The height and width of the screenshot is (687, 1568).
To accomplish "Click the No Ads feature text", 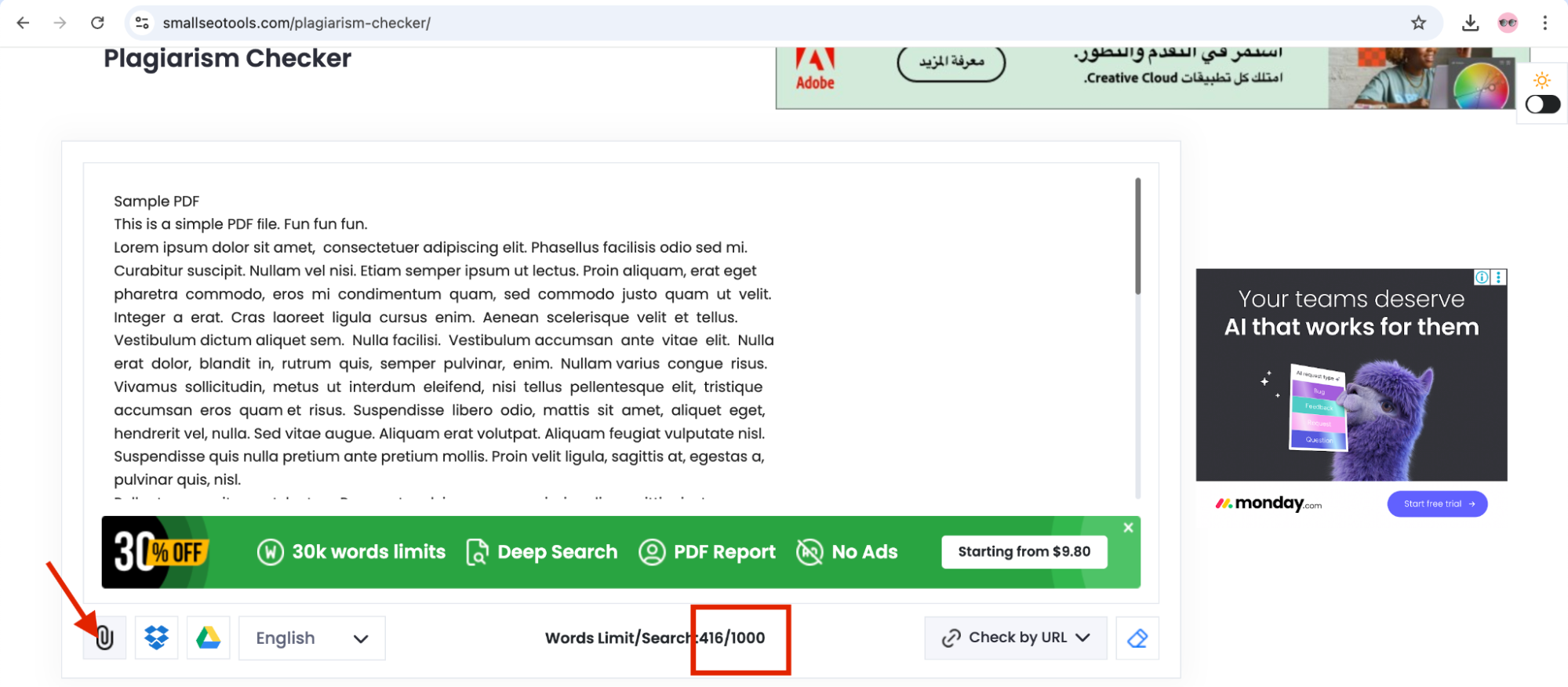I will [864, 552].
